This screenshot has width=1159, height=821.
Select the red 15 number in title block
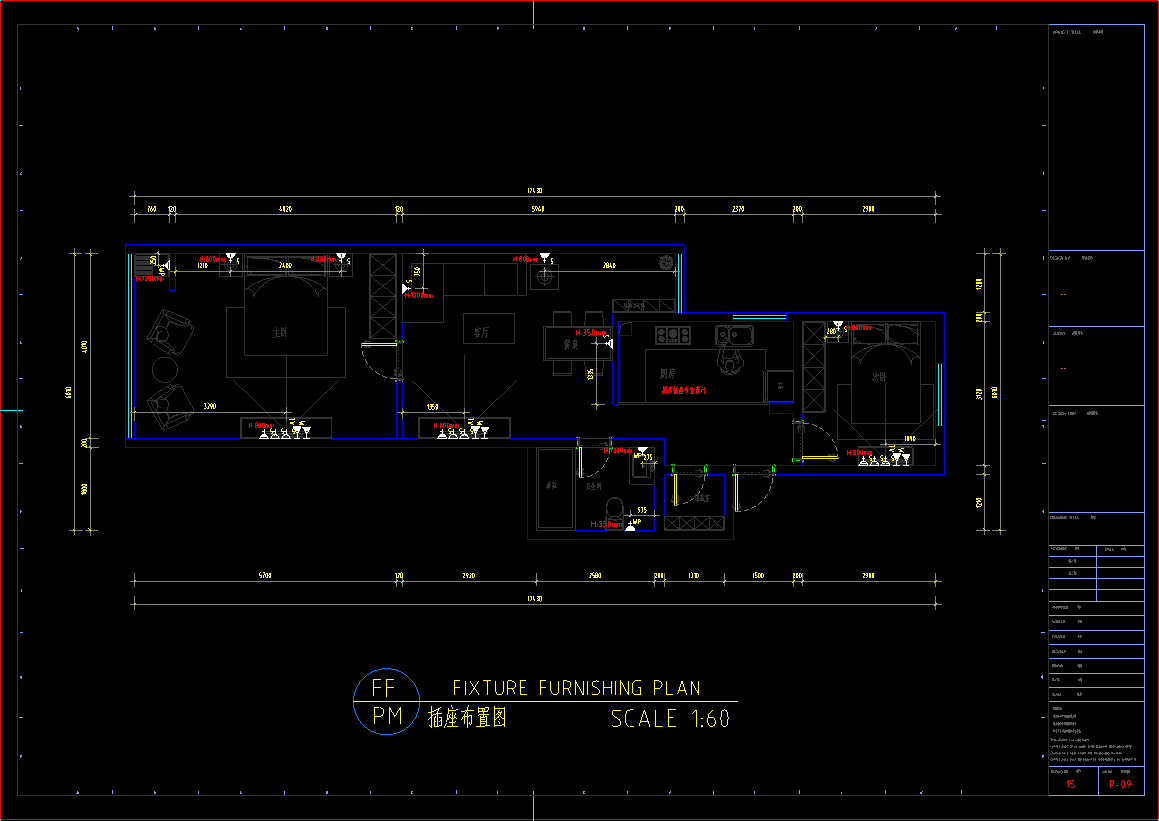(1071, 785)
